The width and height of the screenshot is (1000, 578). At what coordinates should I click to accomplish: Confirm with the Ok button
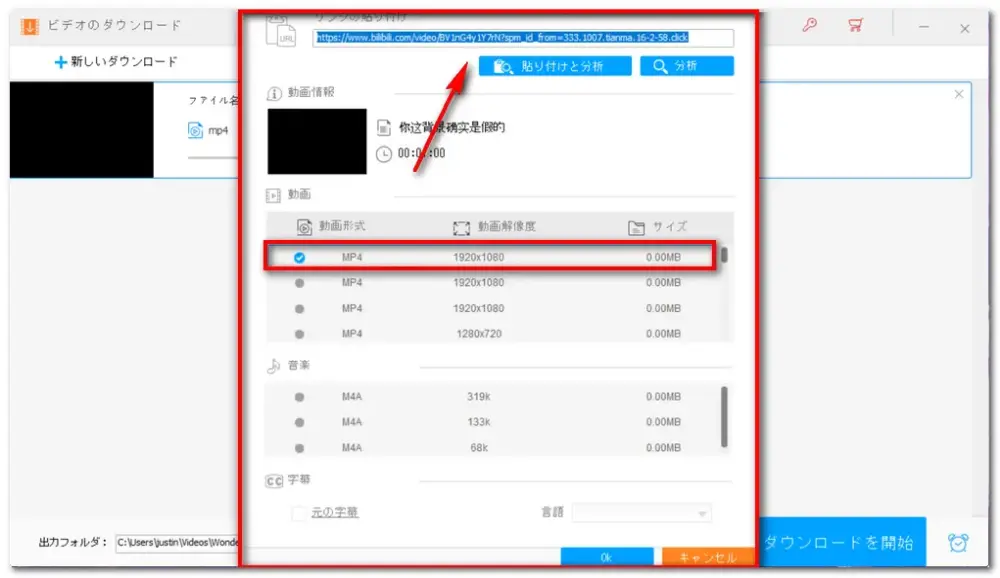(x=606, y=557)
